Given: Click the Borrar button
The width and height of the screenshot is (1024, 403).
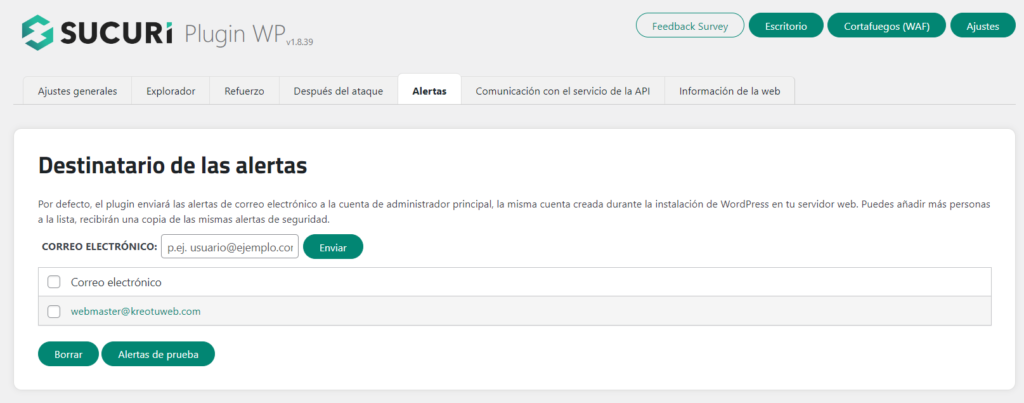Looking at the screenshot, I should (69, 354).
